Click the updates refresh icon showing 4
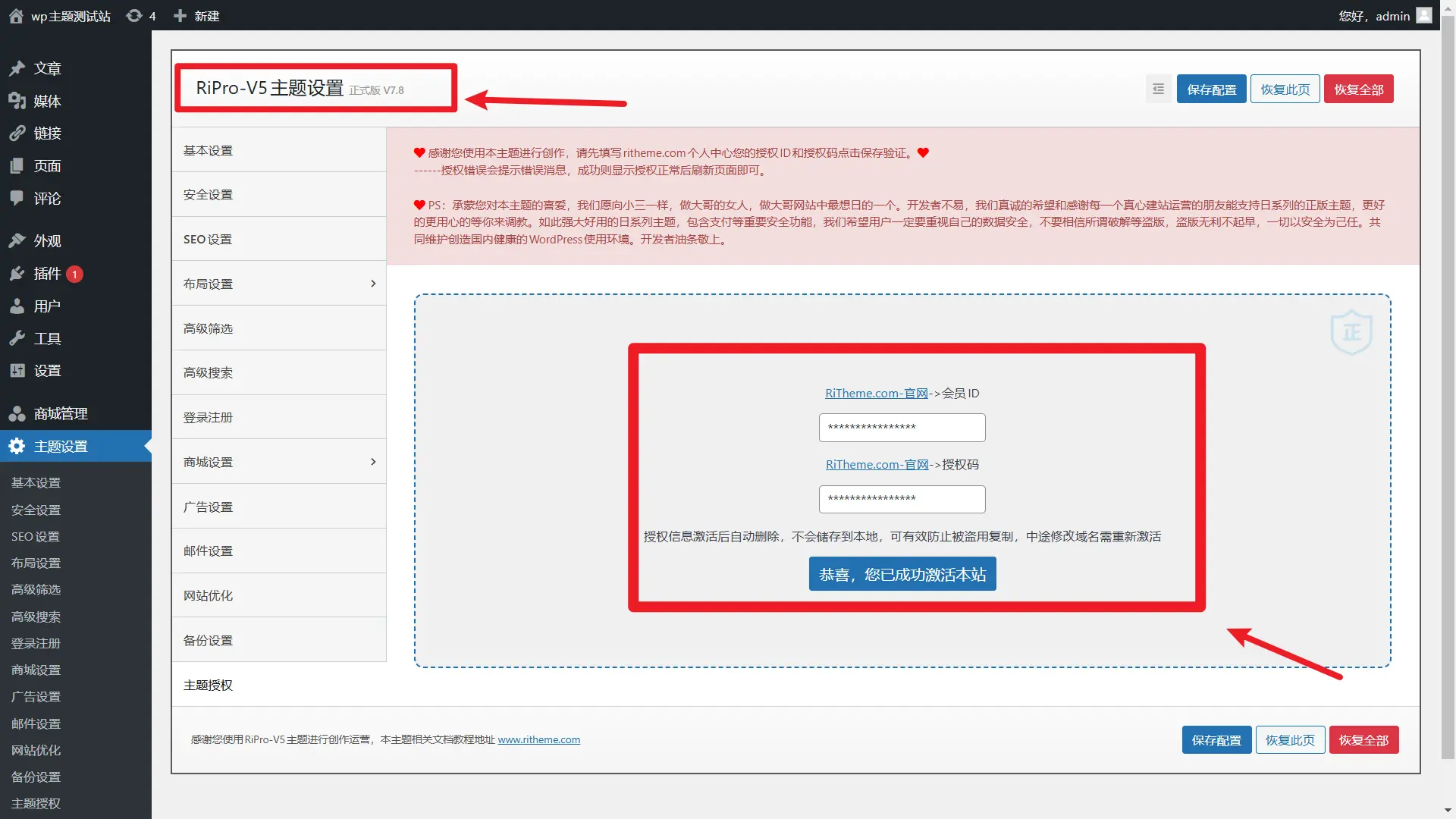The height and width of the screenshot is (819, 1456). point(133,15)
